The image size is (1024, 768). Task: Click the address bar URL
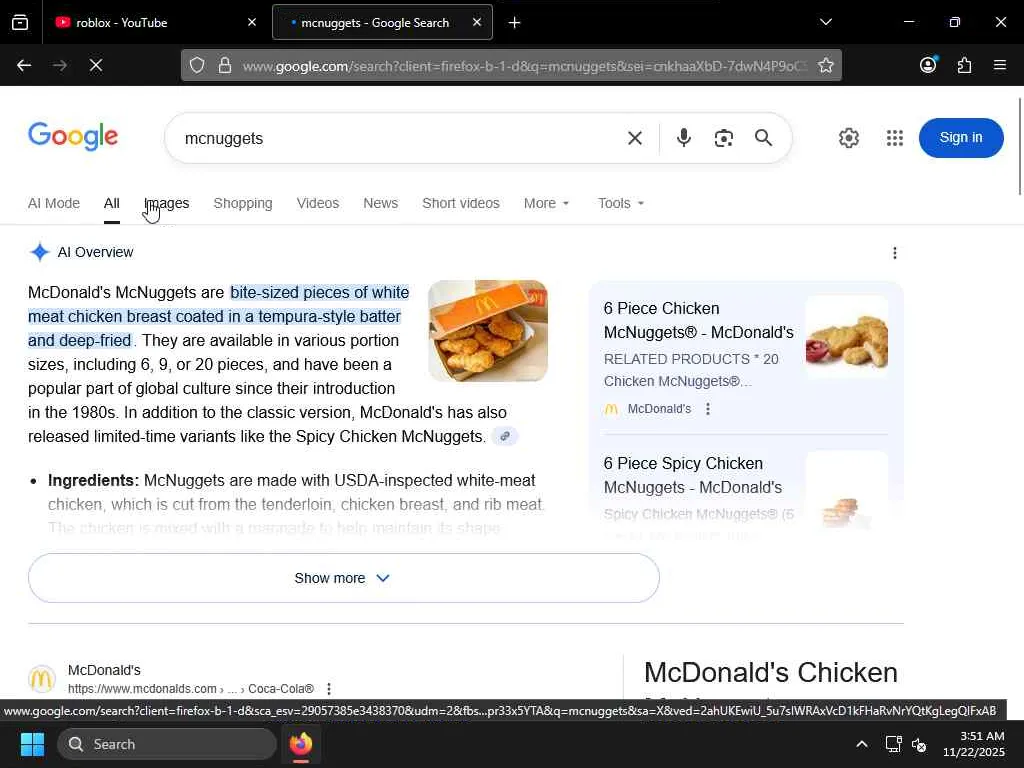[x=524, y=66]
